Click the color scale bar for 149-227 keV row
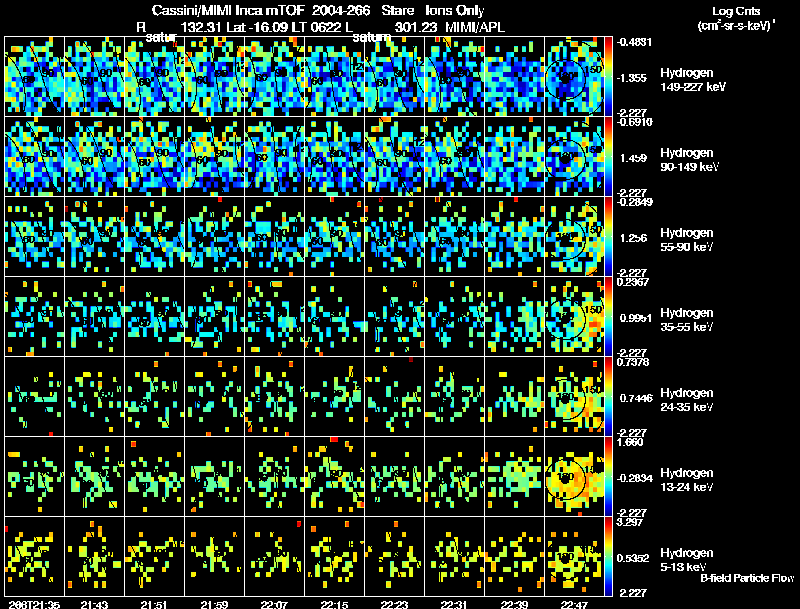This screenshot has height=609, width=800. click(608, 76)
